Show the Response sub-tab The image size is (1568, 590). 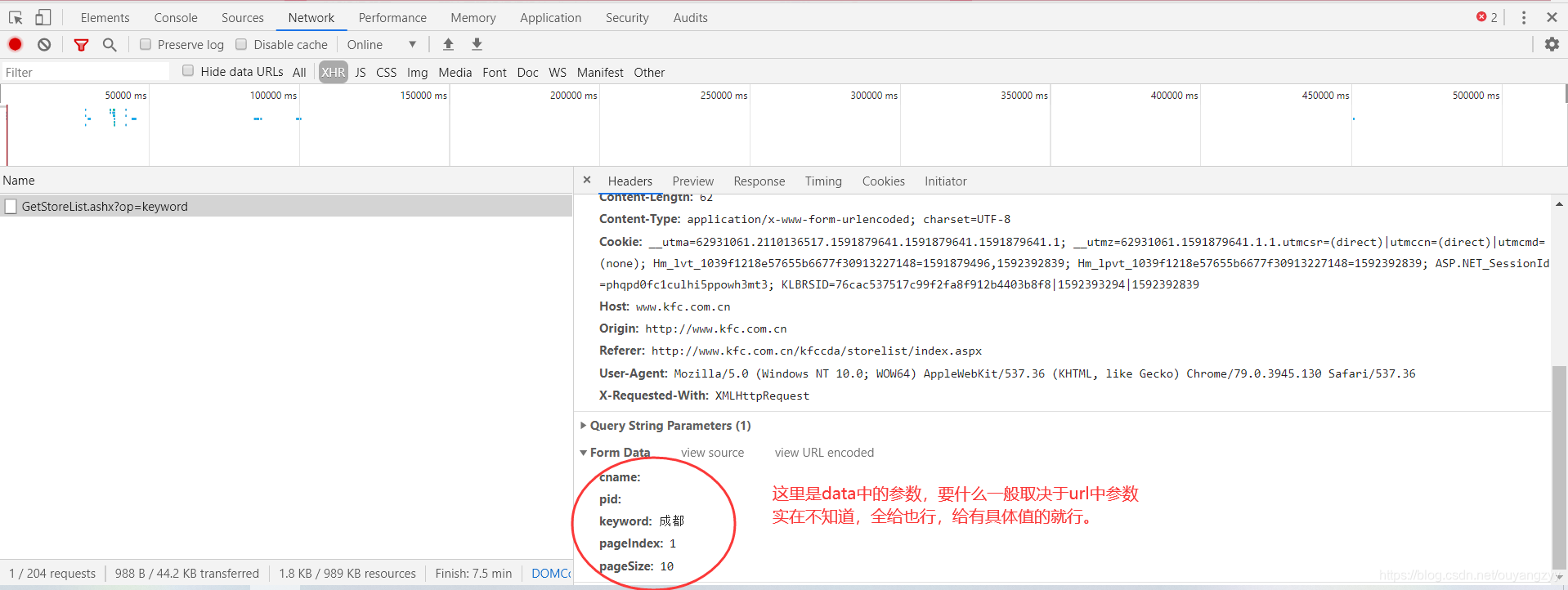click(x=759, y=181)
